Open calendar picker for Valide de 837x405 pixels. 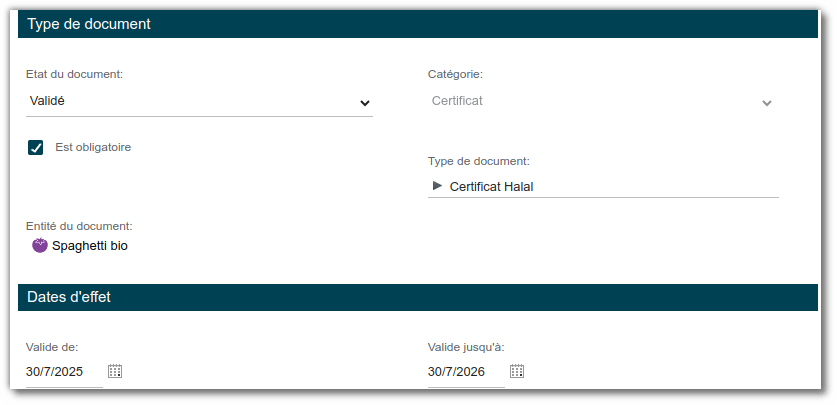tap(115, 371)
